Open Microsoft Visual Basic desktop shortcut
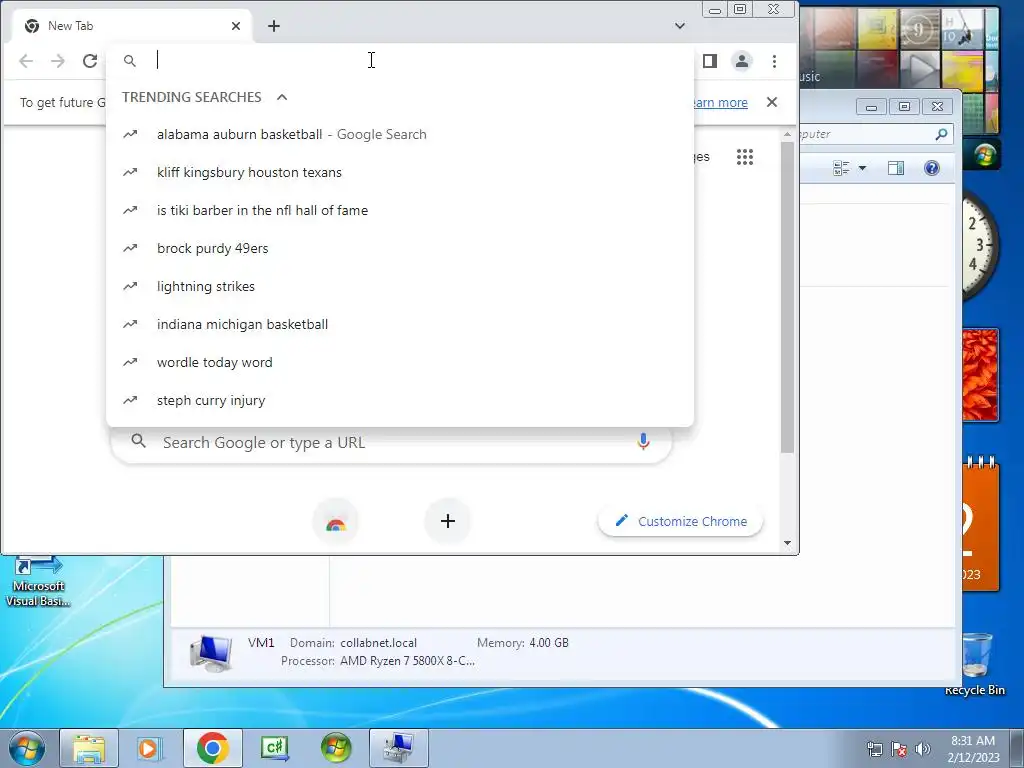The image size is (1024, 768). click(x=38, y=581)
